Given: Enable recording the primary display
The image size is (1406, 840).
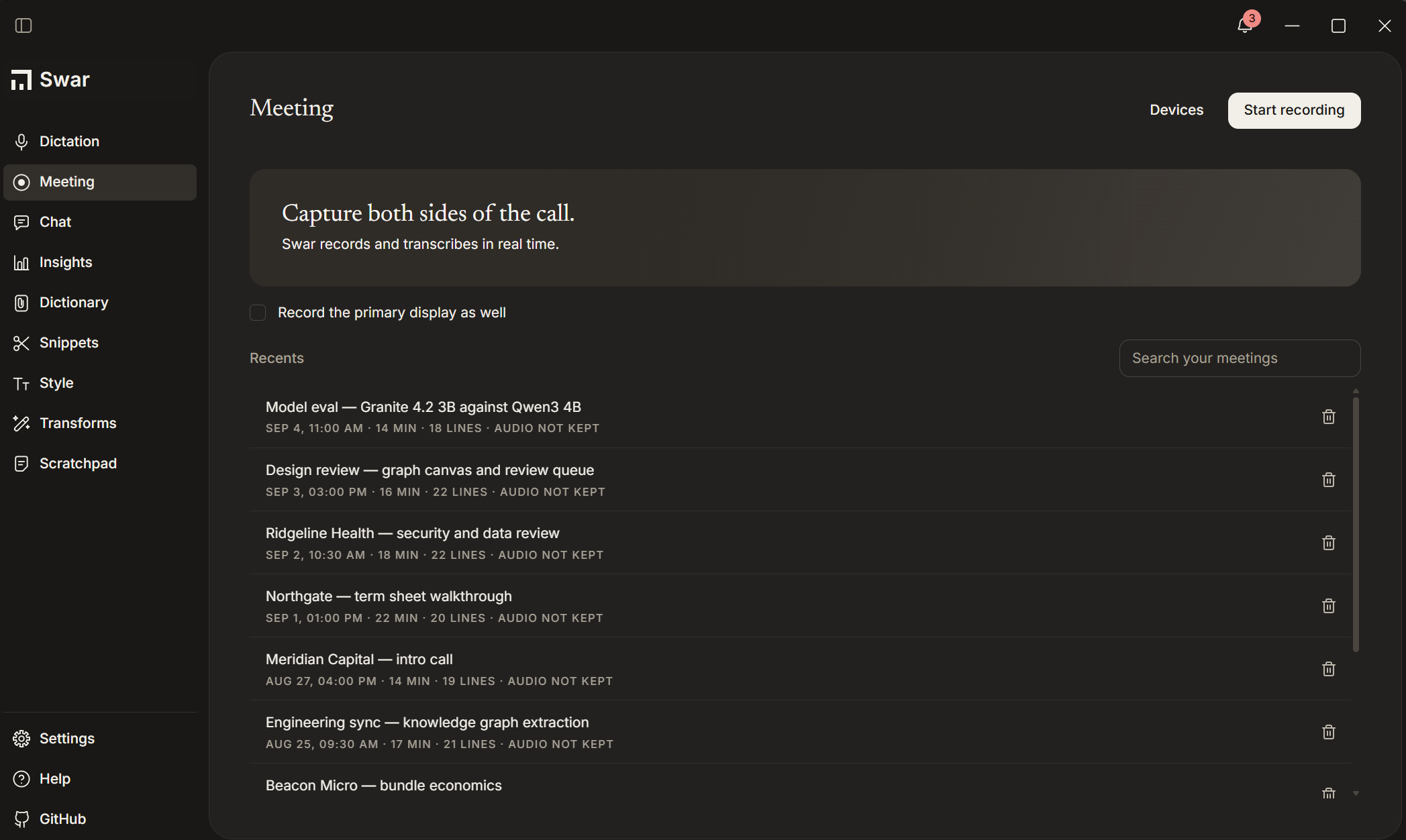Looking at the screenshot, I should pos(258,313).
